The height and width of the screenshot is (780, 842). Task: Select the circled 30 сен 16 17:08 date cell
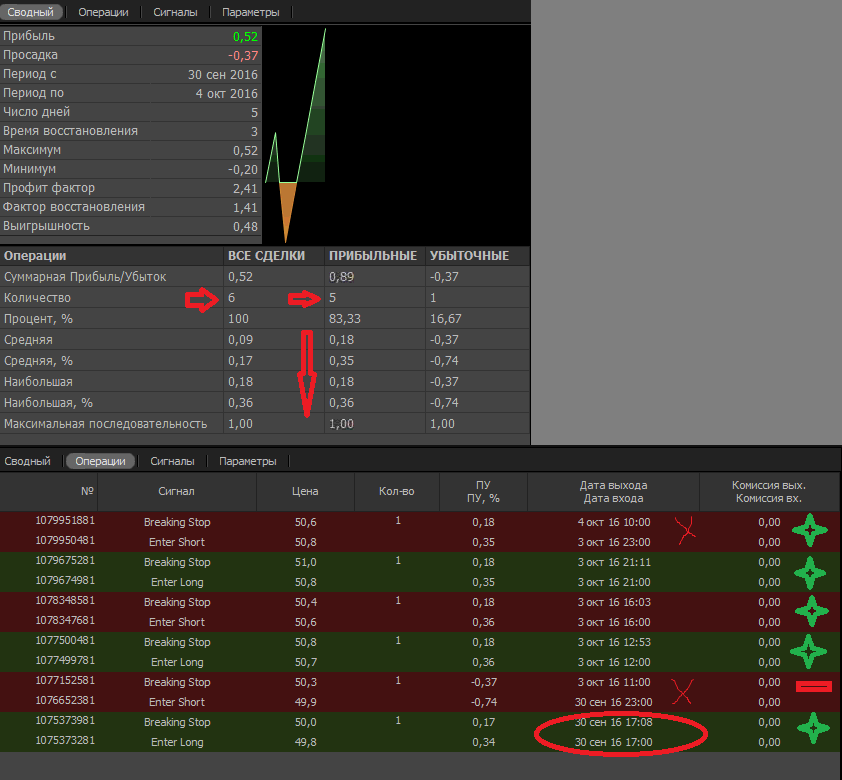(x=615, y=722)
